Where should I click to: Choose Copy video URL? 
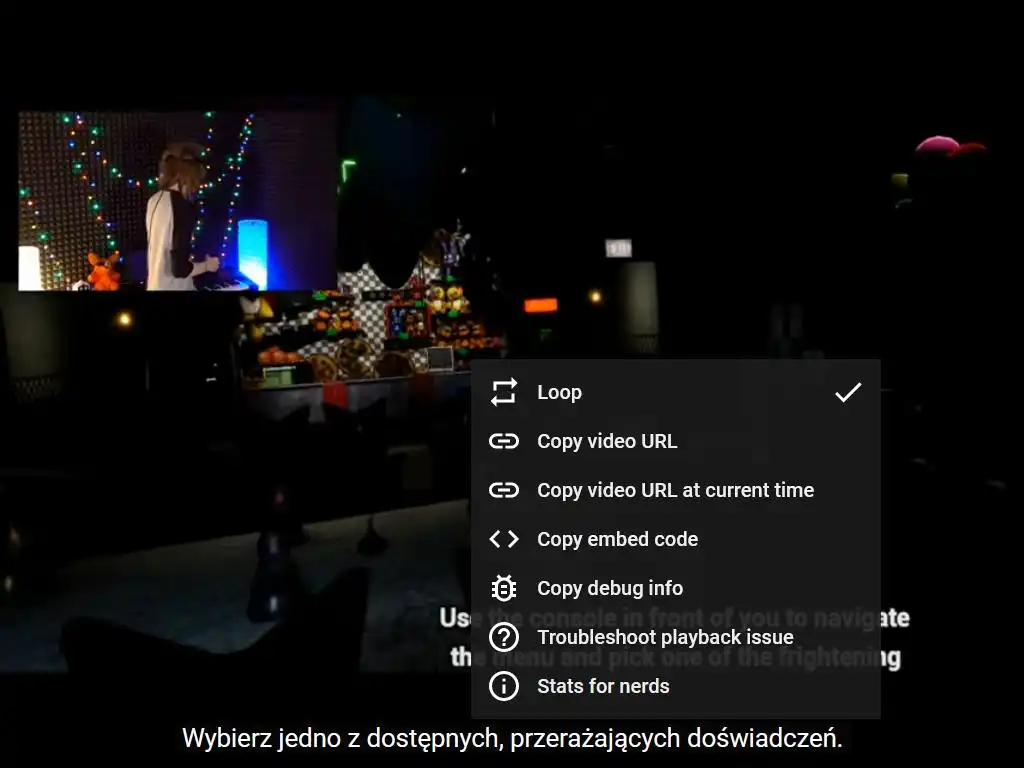(675, 441)
